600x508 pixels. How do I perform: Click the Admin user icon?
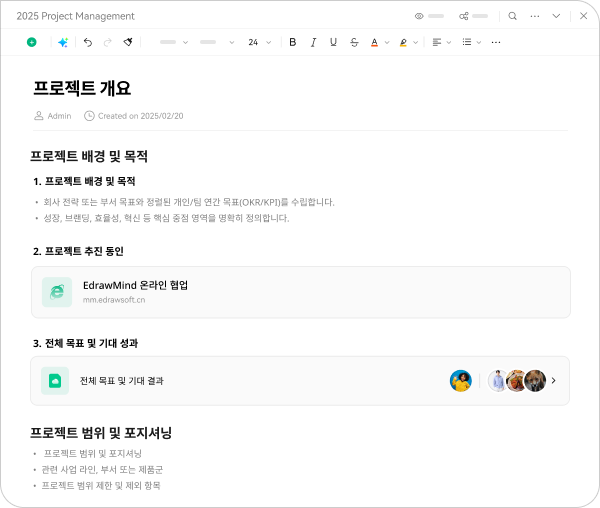click(x=39, y=116)
